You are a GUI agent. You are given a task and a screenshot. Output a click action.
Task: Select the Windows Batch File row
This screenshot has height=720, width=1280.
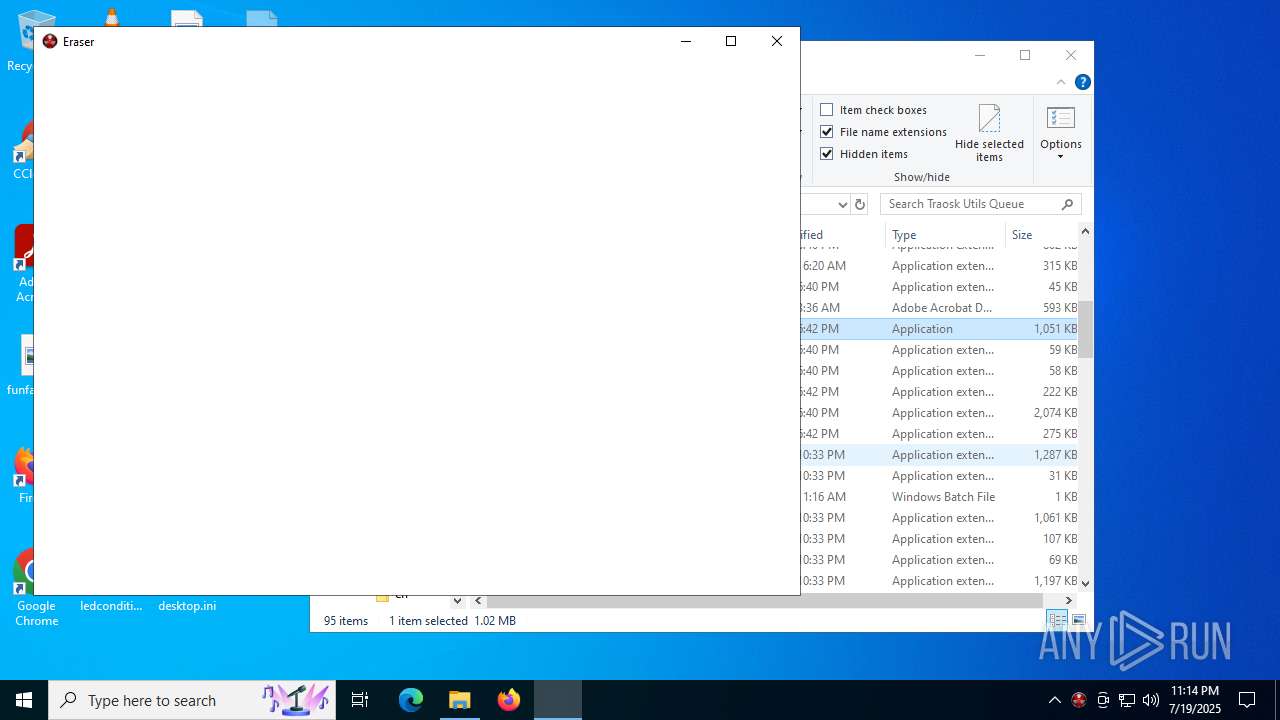click(x=939, y=497)
